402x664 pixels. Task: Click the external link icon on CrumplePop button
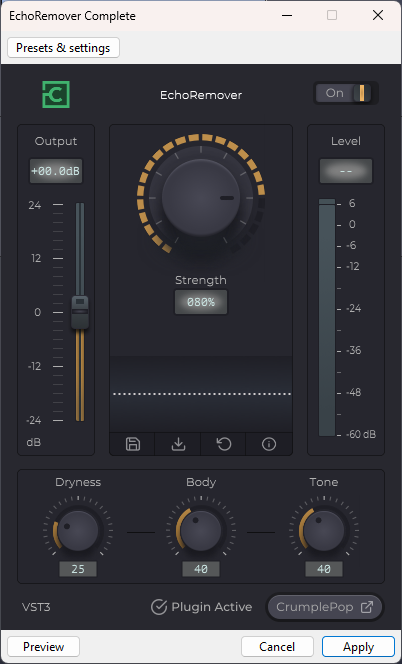click(x=367, y=607)
